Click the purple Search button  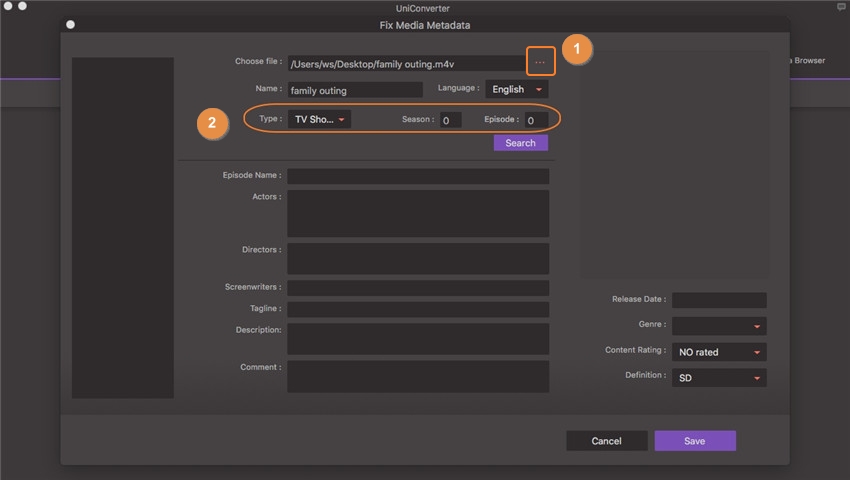tap(520, 143)
